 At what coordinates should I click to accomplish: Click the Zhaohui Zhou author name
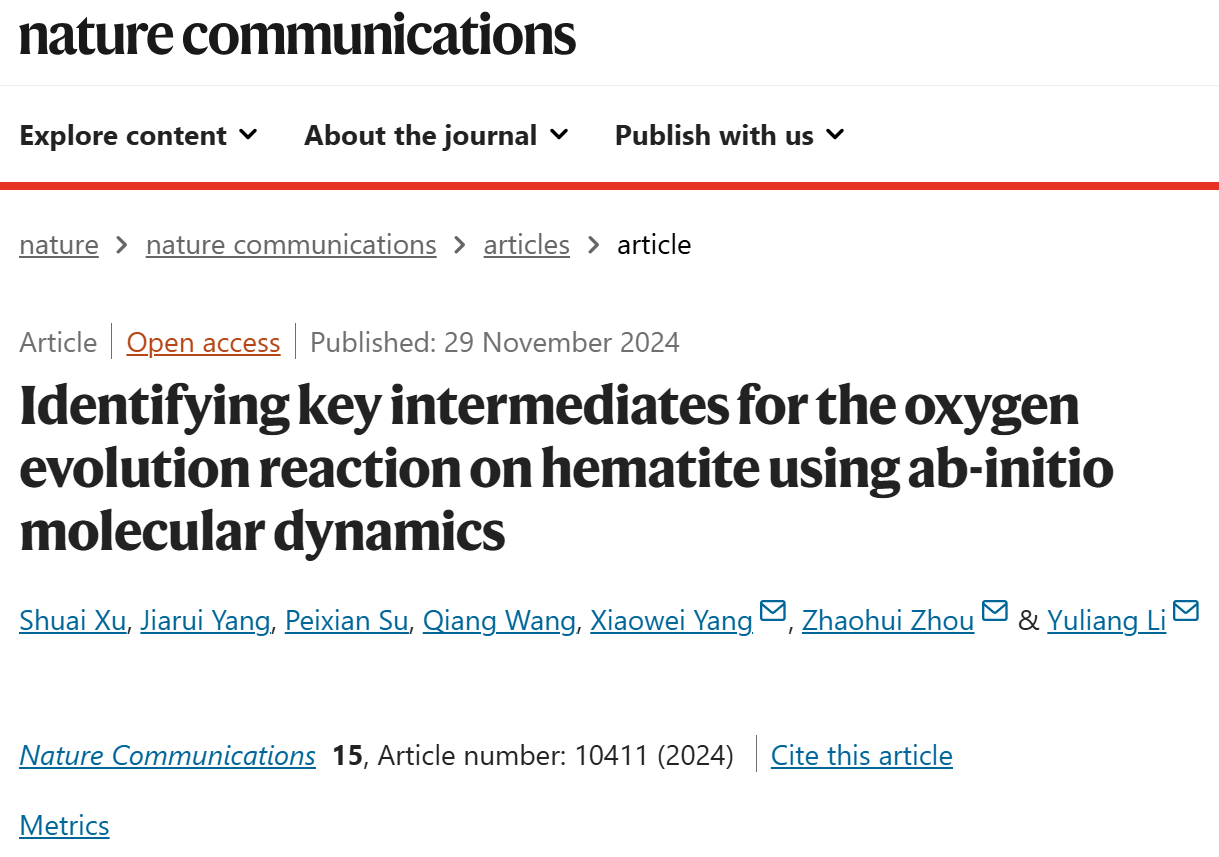(888, 621)
